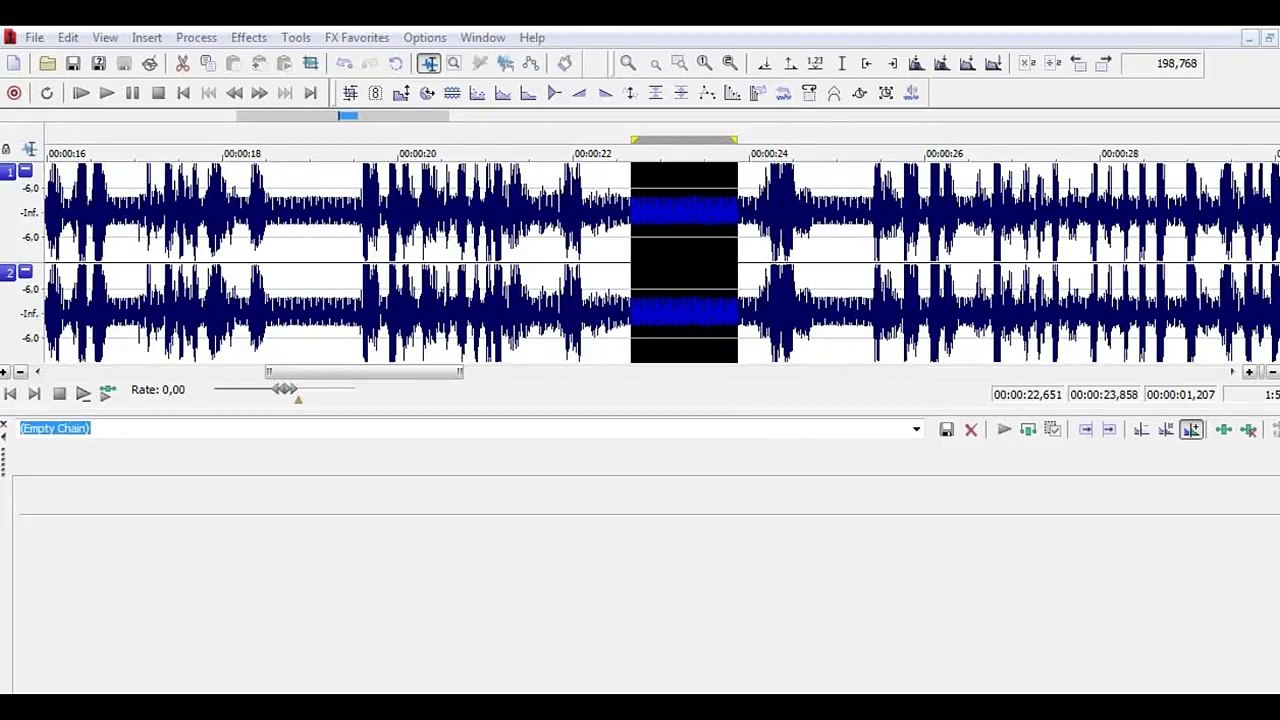Image resolution: width=1280 pixels, height=720 pixels.
Task: Click the waveform horizontal scrollbar
Action: (364, 372)
